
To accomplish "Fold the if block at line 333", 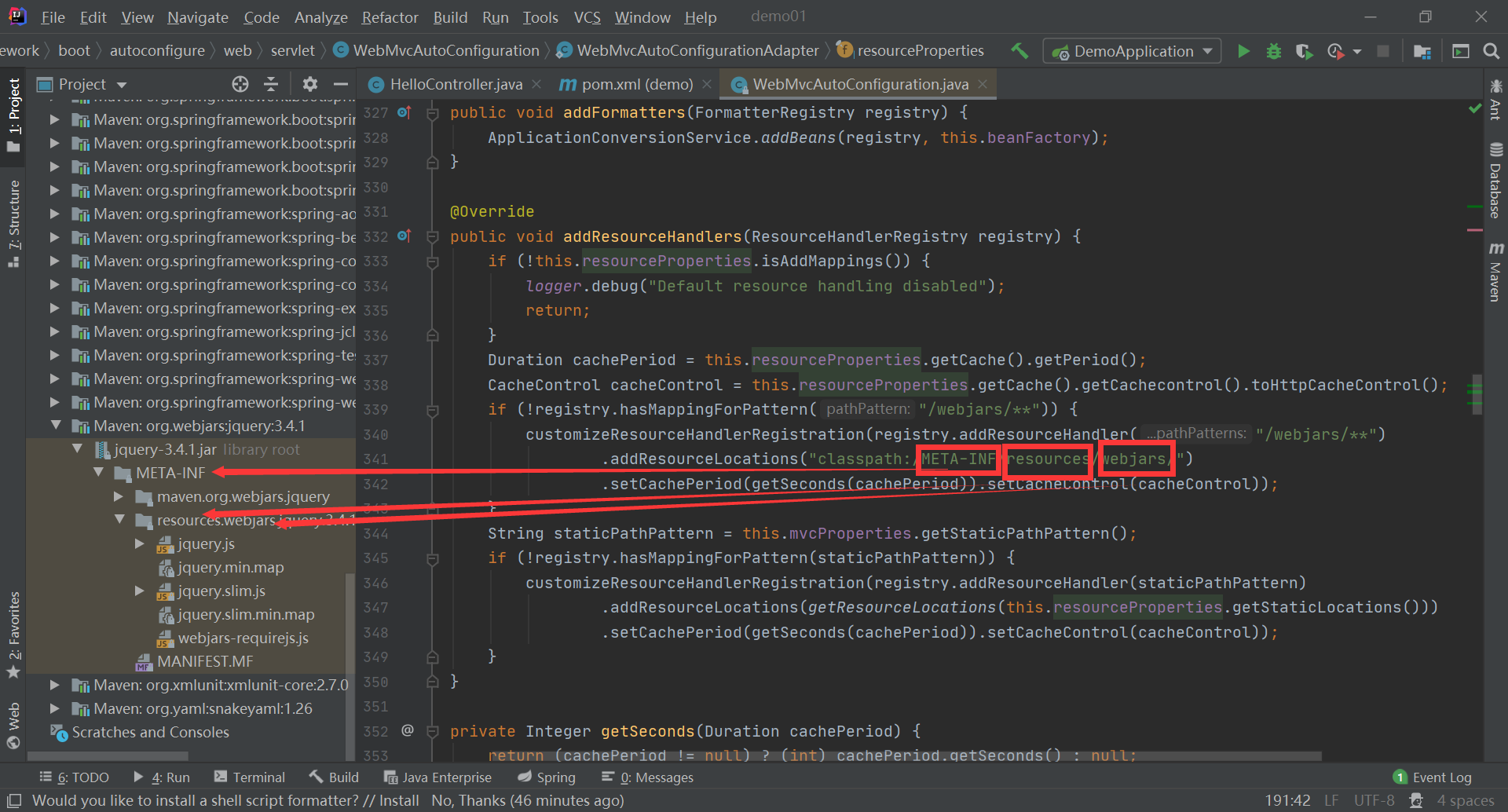I will click(432, 262).
